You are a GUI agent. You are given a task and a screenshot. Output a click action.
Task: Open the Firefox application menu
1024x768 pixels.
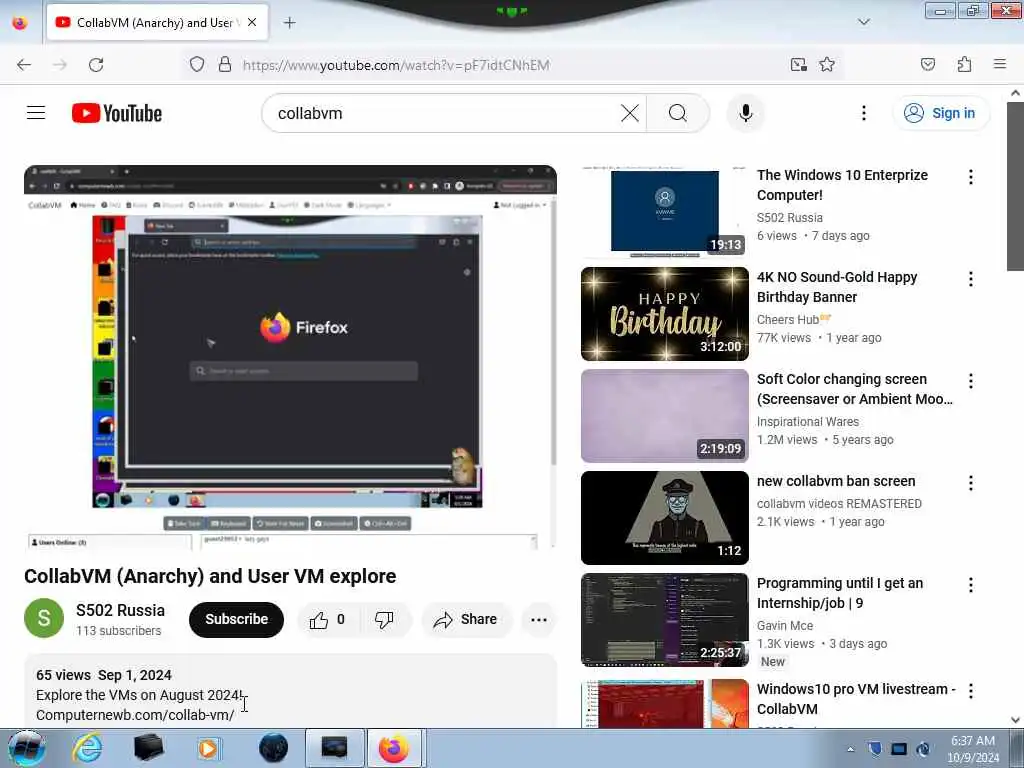999,64
